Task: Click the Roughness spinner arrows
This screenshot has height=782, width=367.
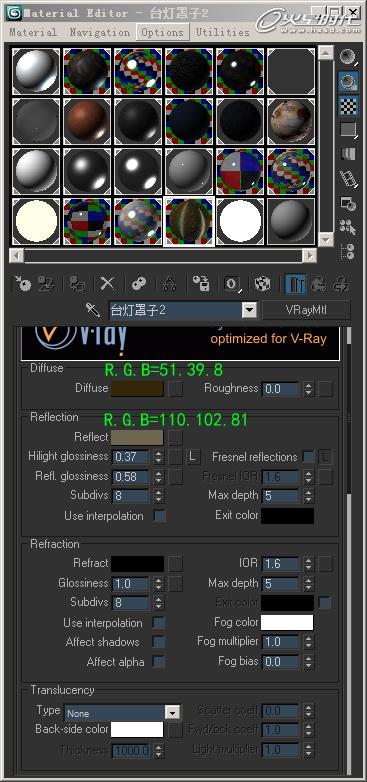Action: click(308, 389)
